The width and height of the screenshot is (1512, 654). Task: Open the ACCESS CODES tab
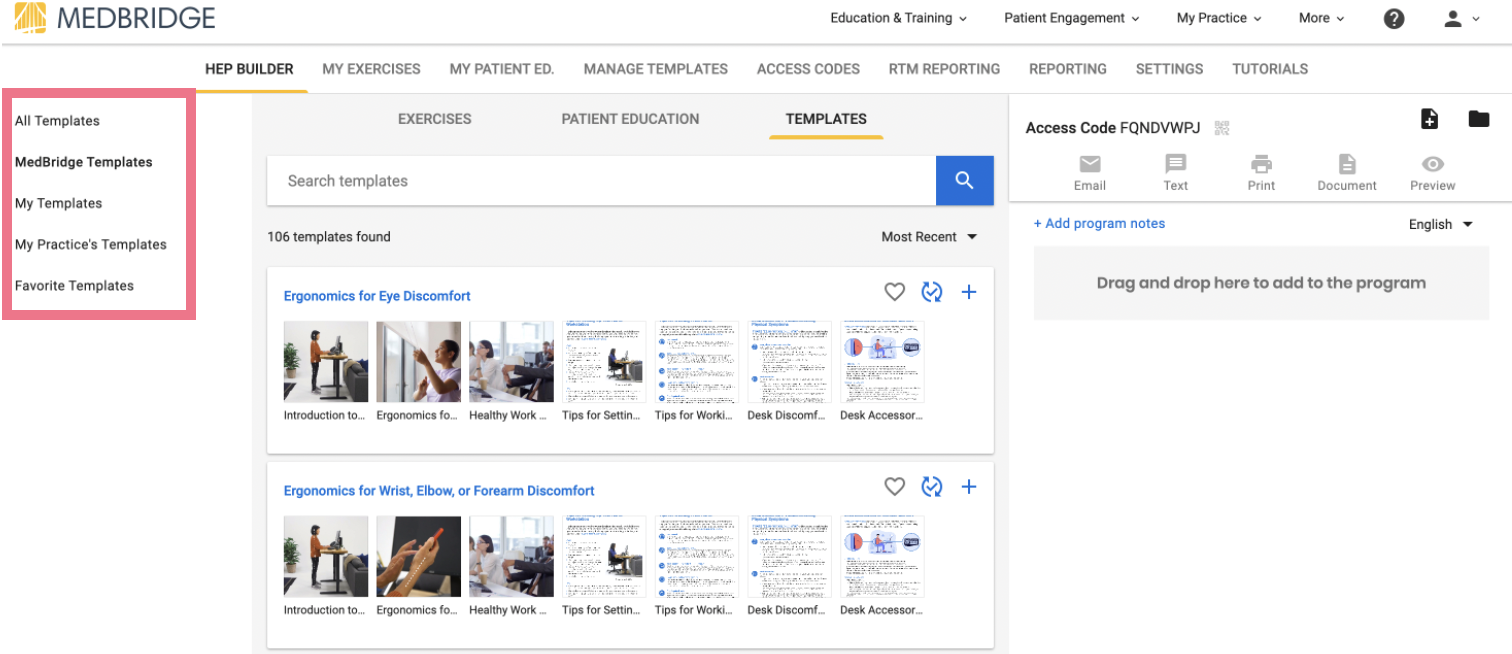808,69
